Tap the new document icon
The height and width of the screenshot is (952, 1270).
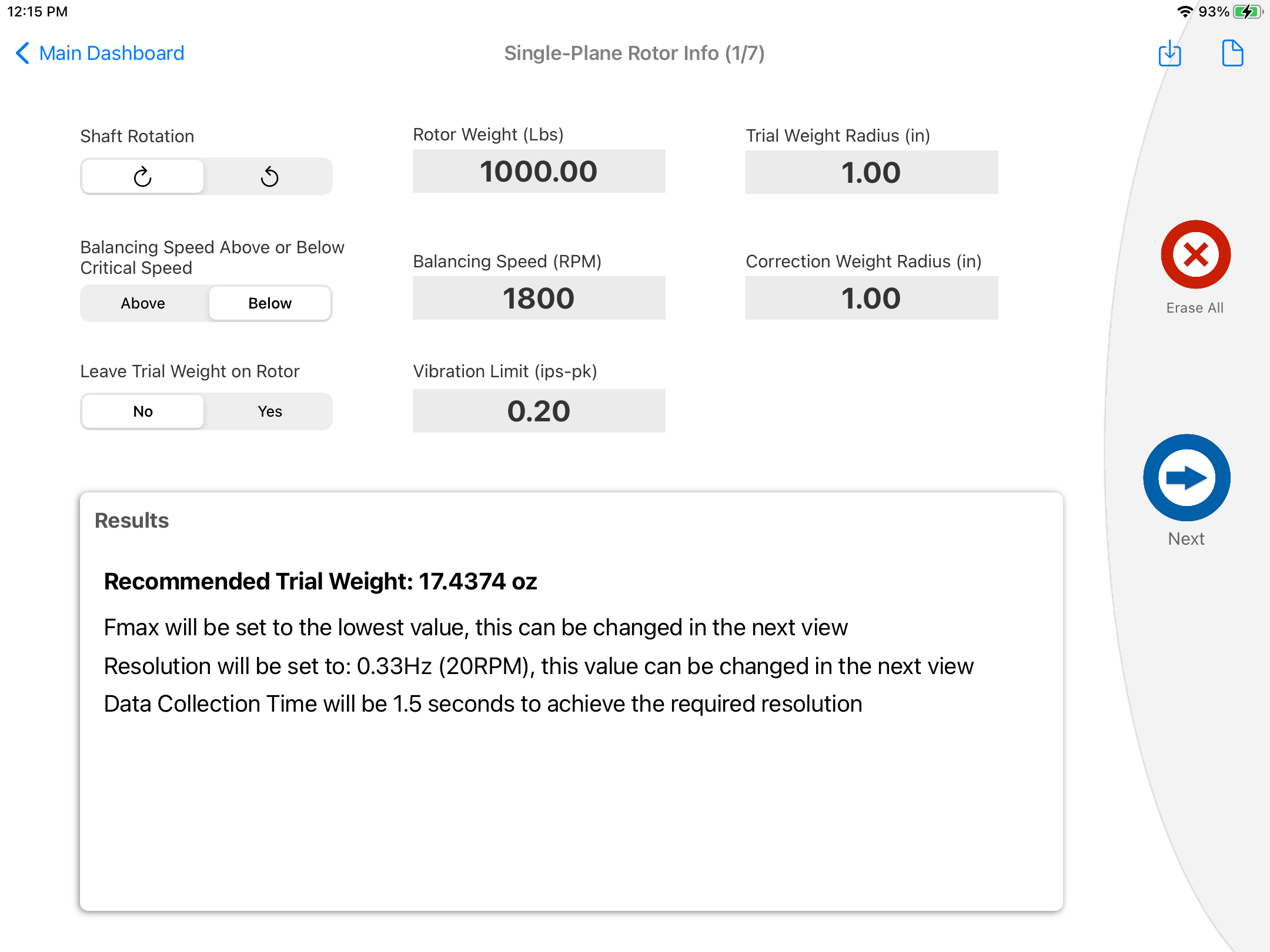[1232, 53]
